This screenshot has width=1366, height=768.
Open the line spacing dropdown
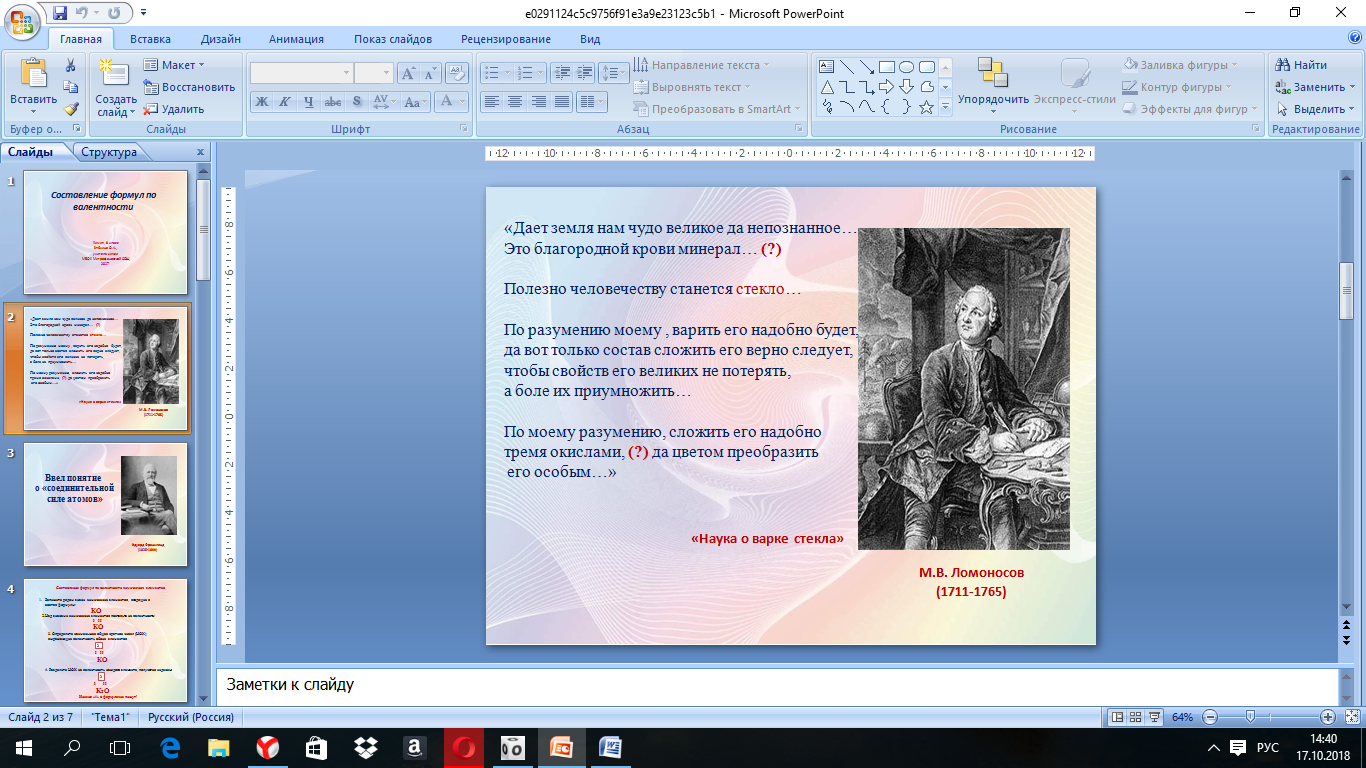(616, 73)
